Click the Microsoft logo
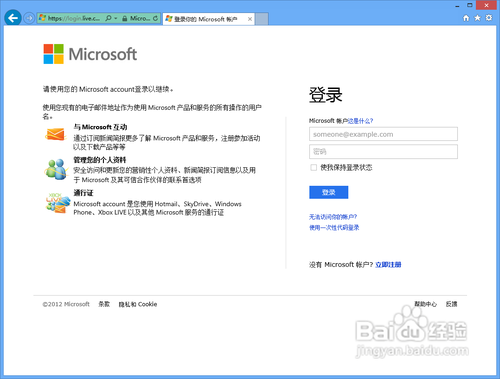 coord(90,54)
